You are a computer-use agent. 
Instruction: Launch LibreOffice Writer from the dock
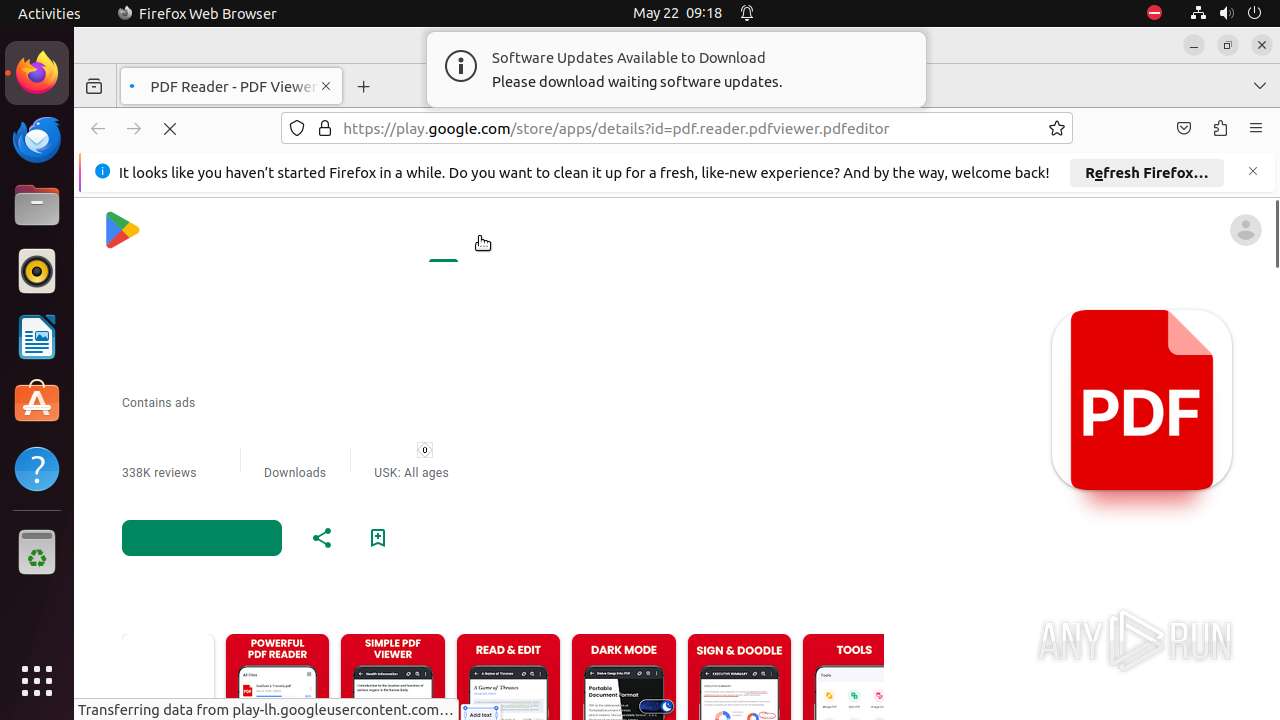pyautogui.click(x=37, y=337)
